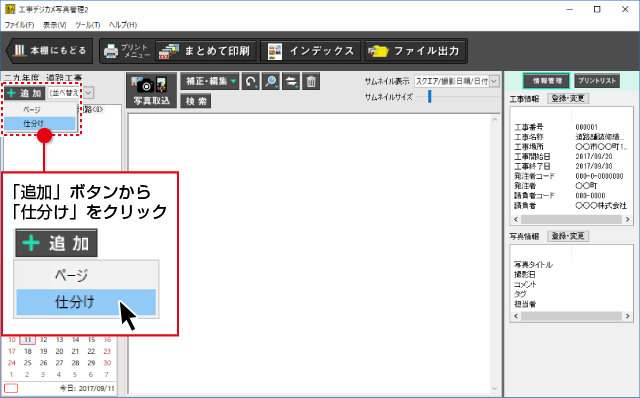Open the 並べ替え dropdown arrow
640x398 pixels.
(89, 93)
